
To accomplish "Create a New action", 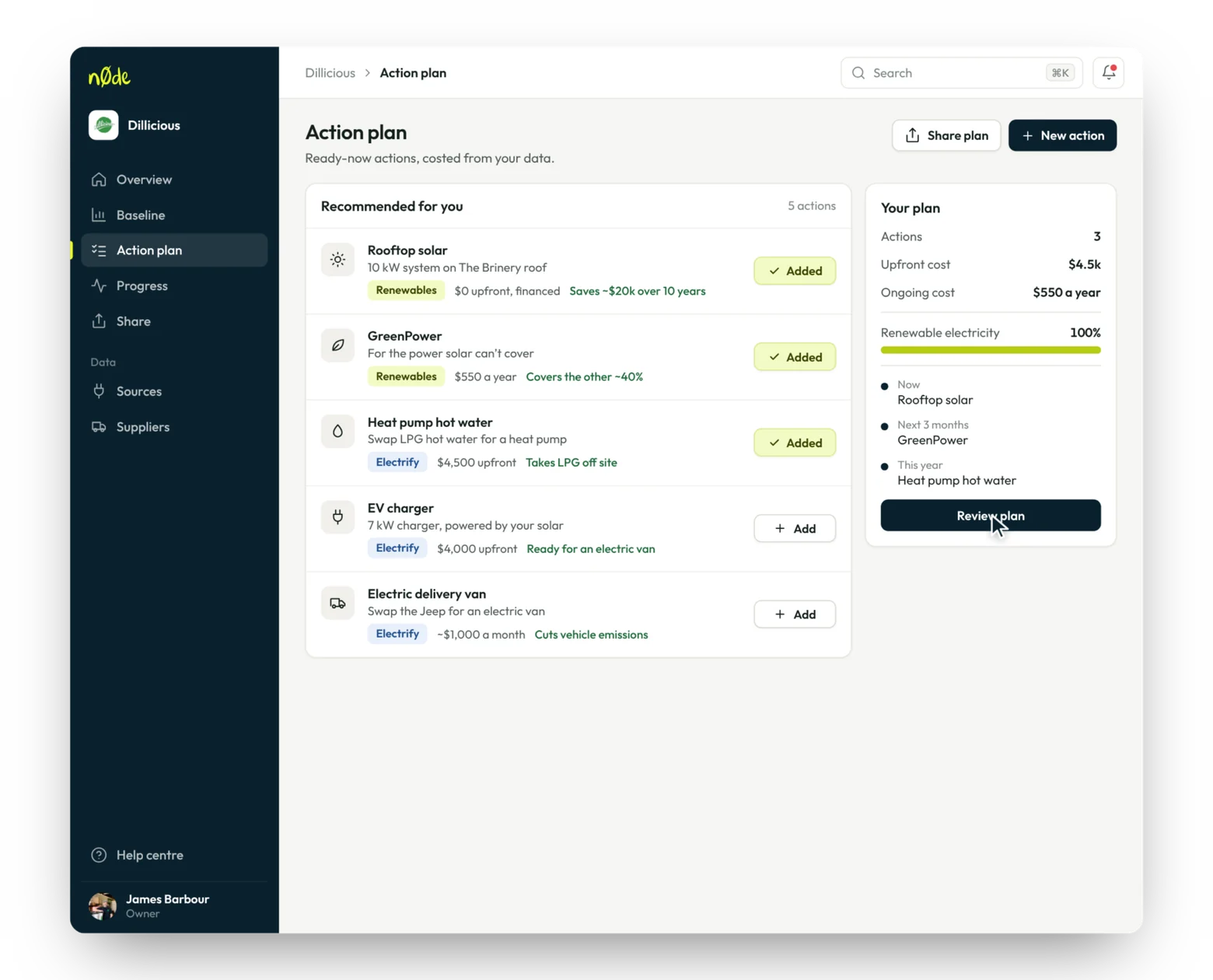I will (x=1062, y=135).
